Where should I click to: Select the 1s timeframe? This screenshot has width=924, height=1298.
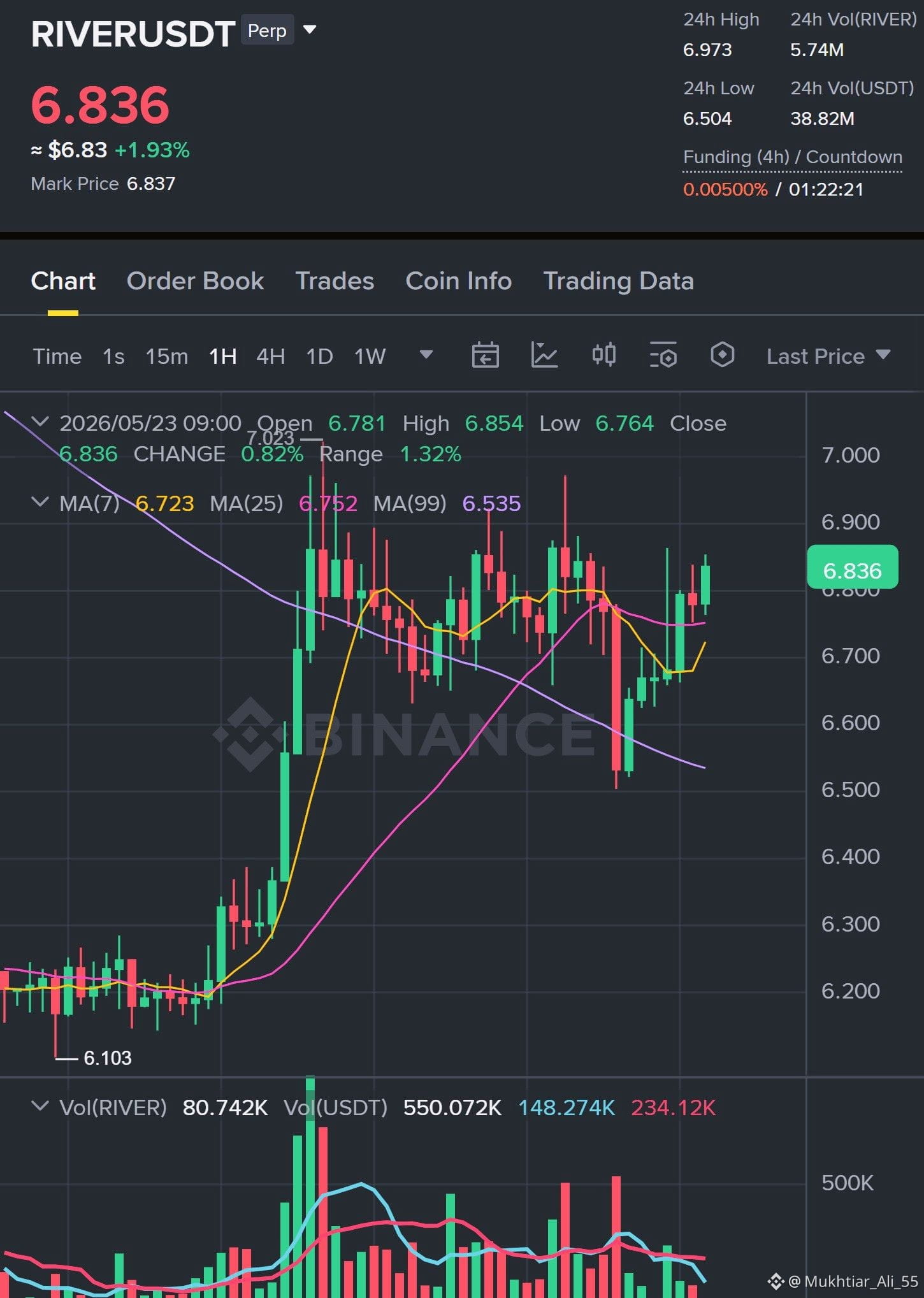click(x=113, y=356)
